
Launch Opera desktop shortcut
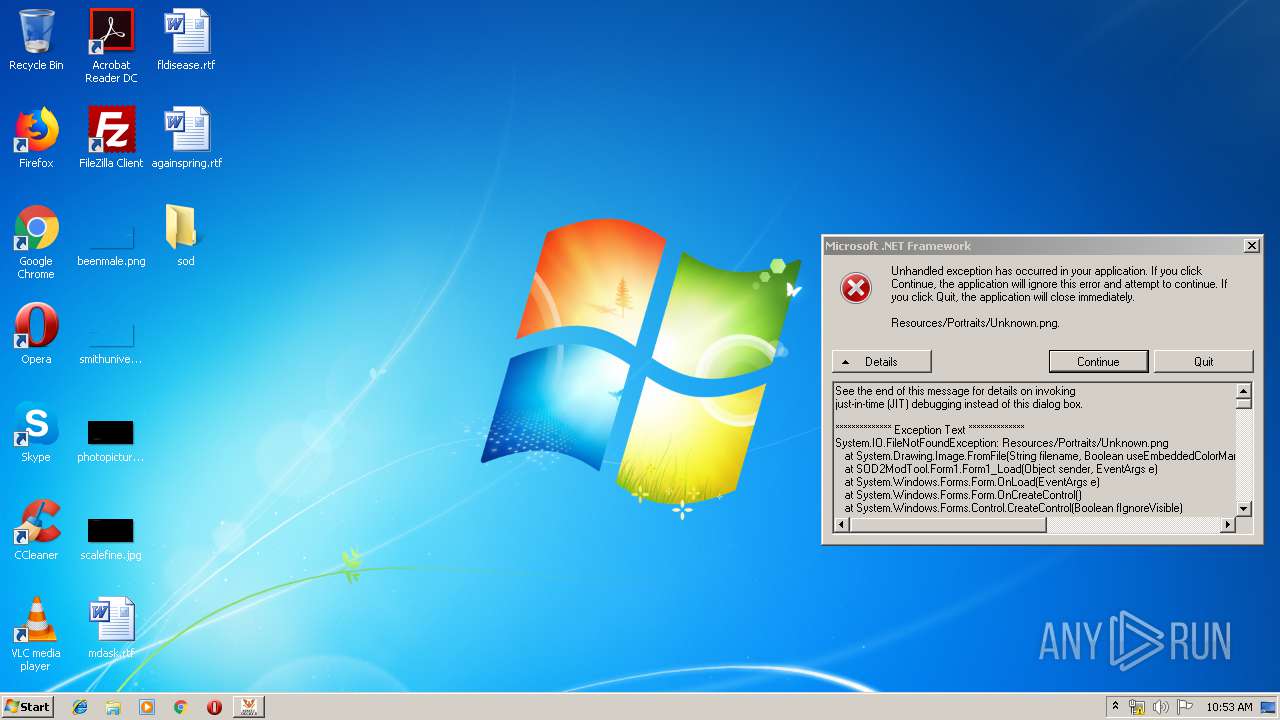pos(36,334)
